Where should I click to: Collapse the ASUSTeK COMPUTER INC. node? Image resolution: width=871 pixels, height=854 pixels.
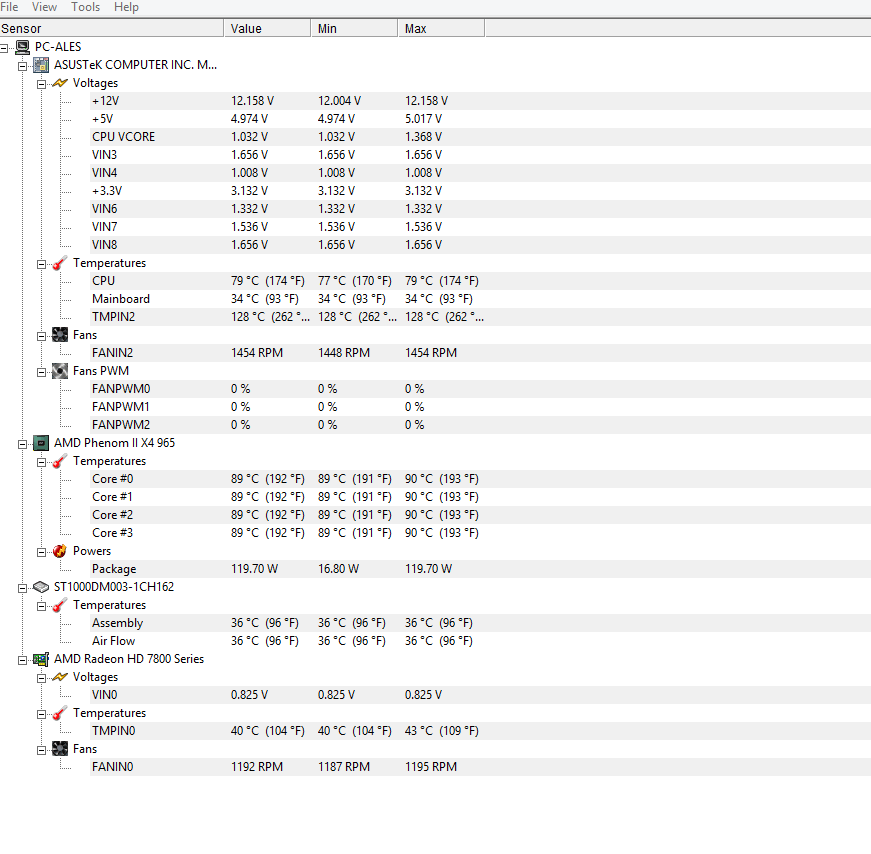click(x=22, y=67)
